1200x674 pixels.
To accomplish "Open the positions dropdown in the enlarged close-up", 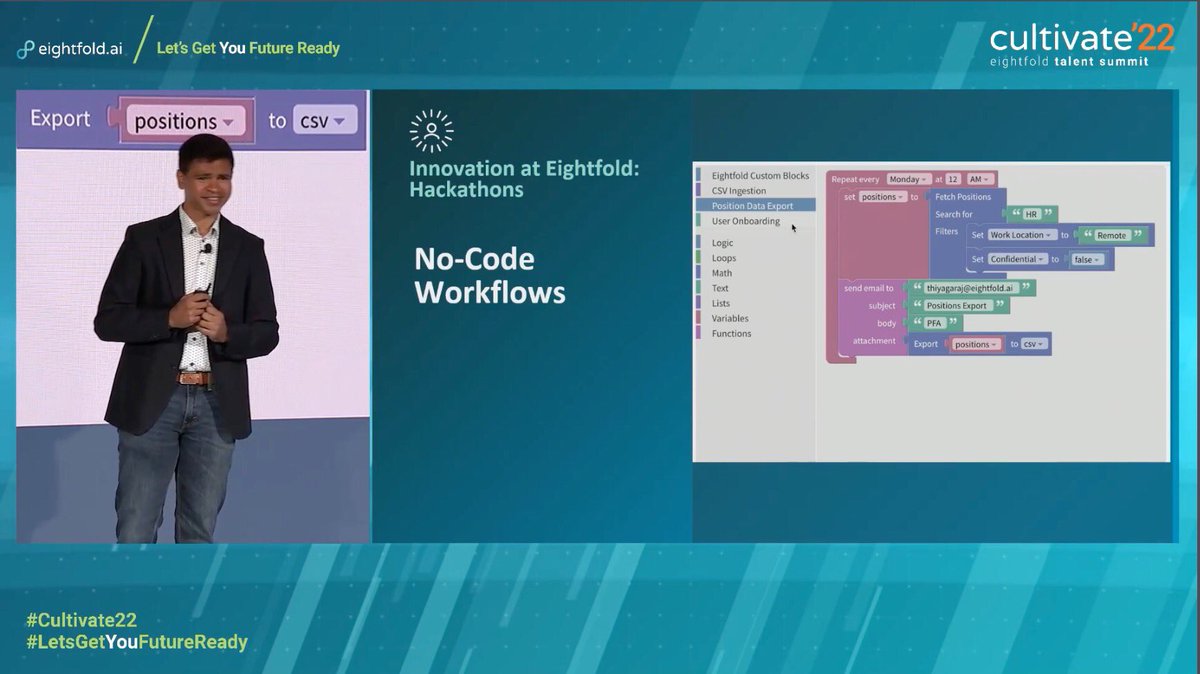I will click(x=188, y=121).
